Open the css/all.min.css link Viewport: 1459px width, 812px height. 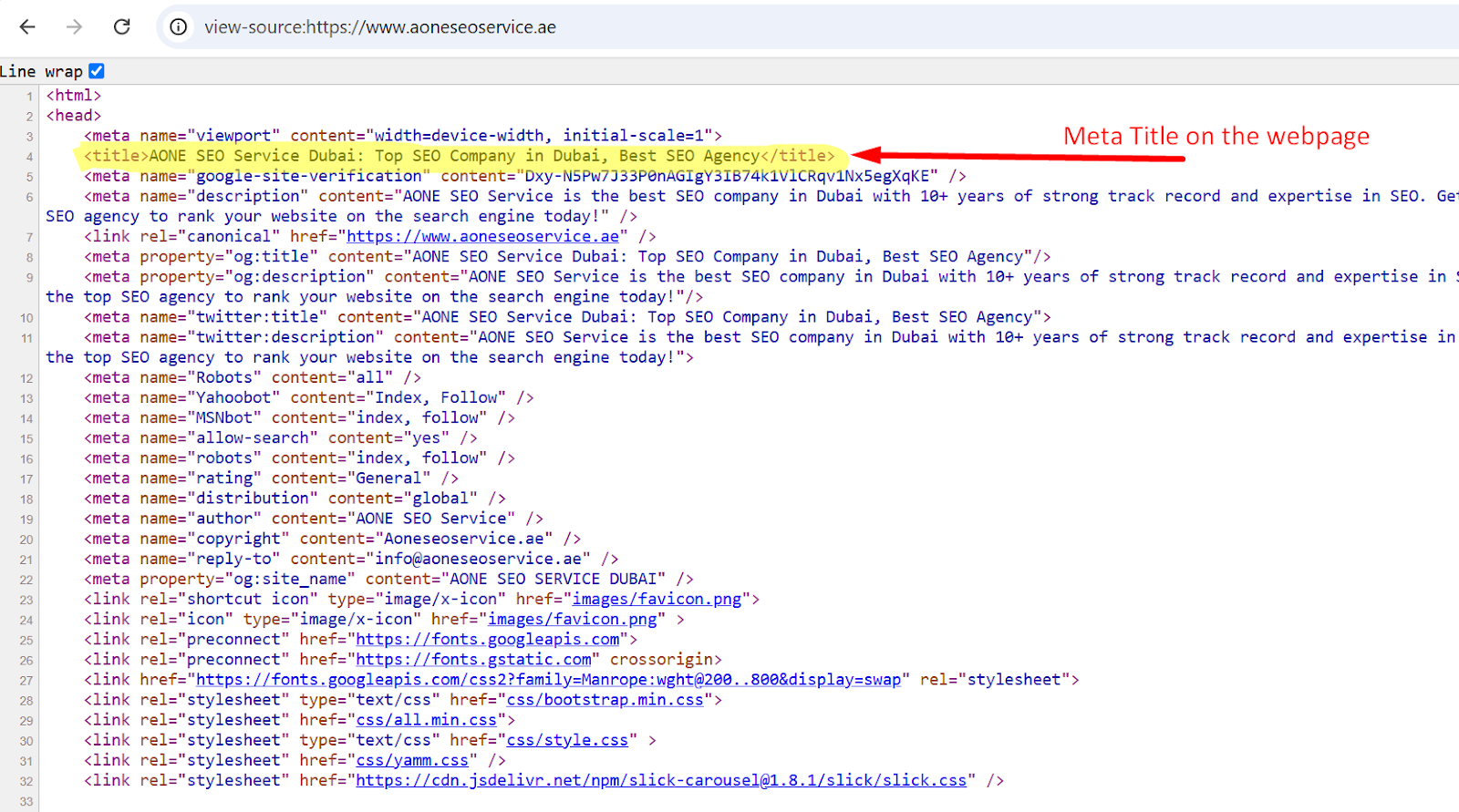[x=427, y=719]
